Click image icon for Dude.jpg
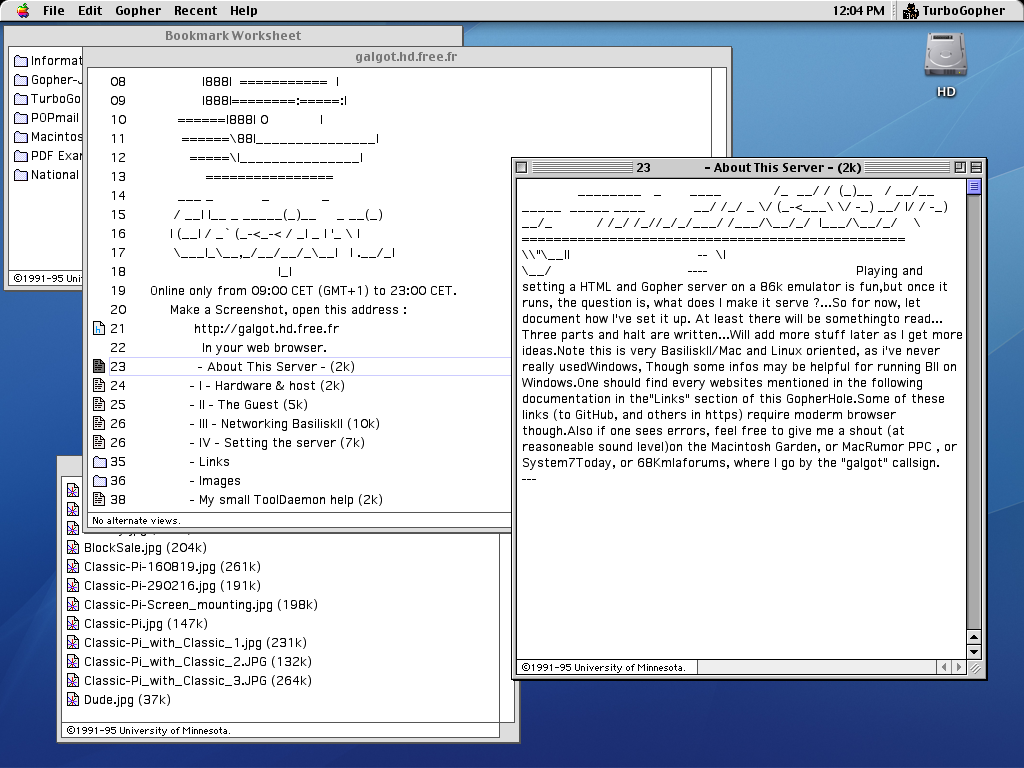This screenshot has height=768, width=1024. coord(73,699)
